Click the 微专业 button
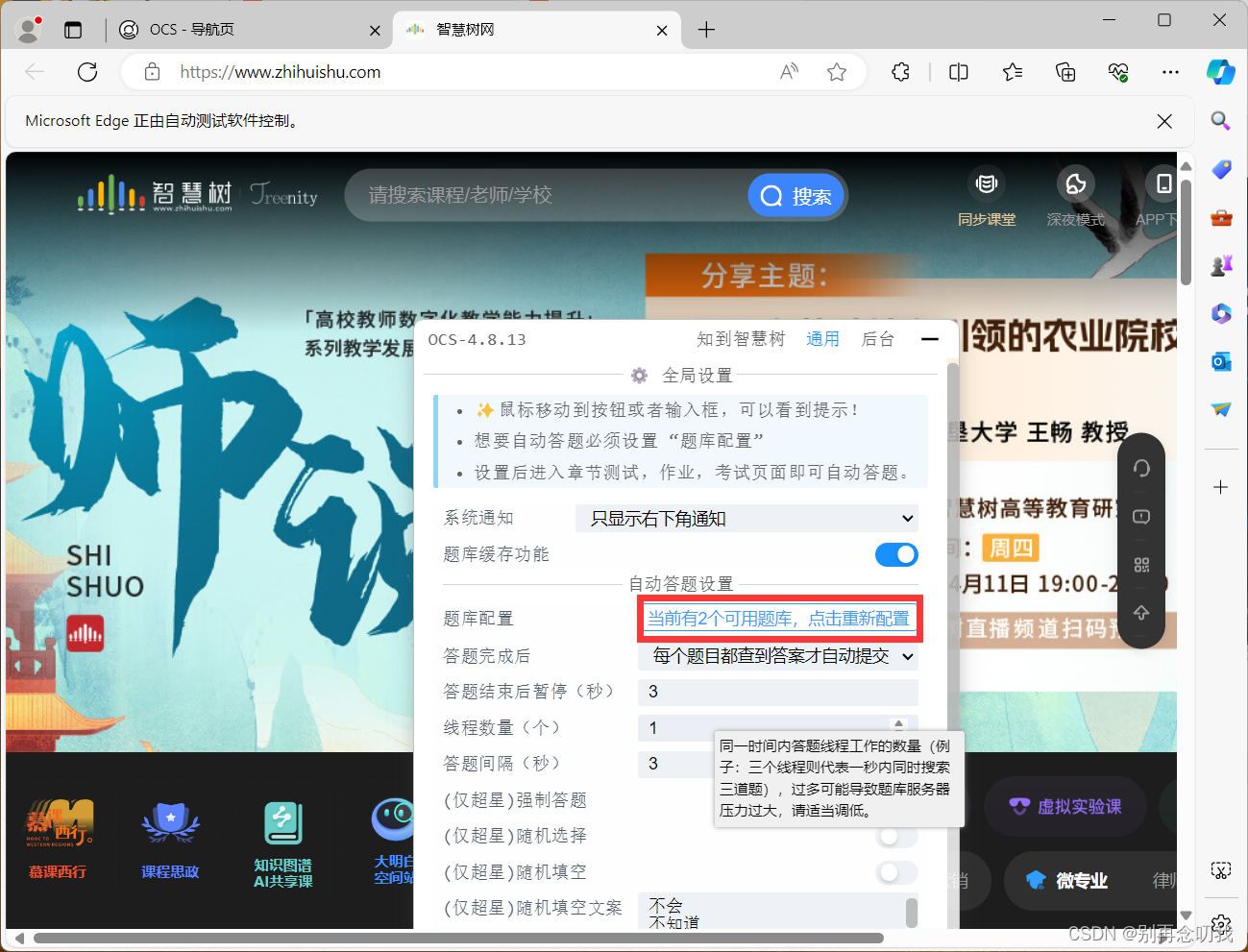Image resolution: width=1248 pixels, height=952 pixels. coord(1067,880)
